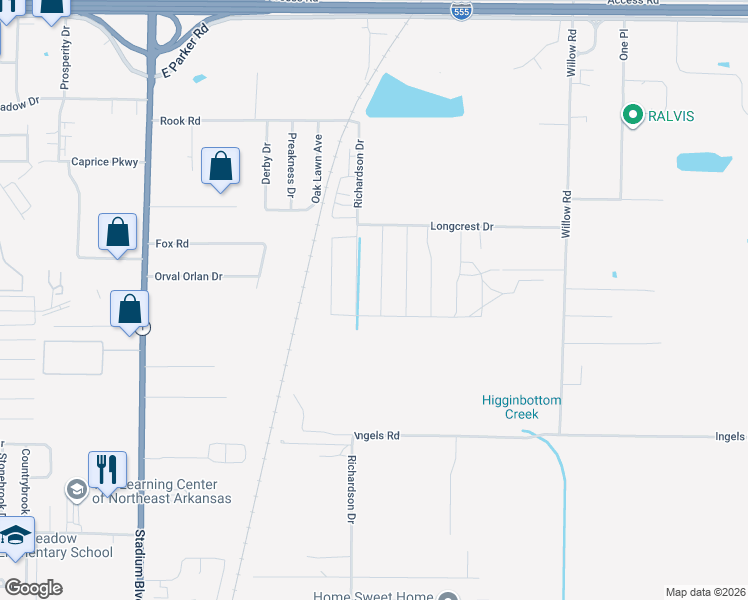748x600 pixels.
Task: Click the Learning Center of Northeast Arkansas label
Action: click(162, 491)
